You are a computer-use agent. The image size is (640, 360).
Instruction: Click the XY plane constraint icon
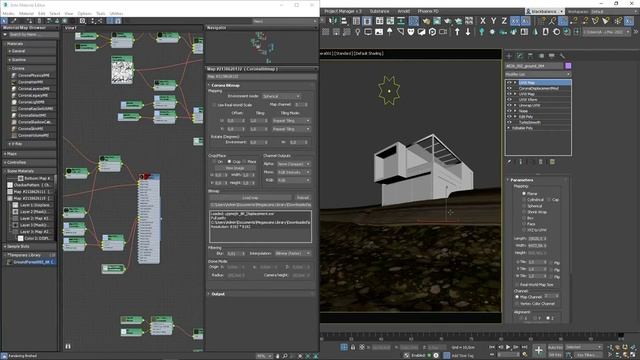coord(515,20)
